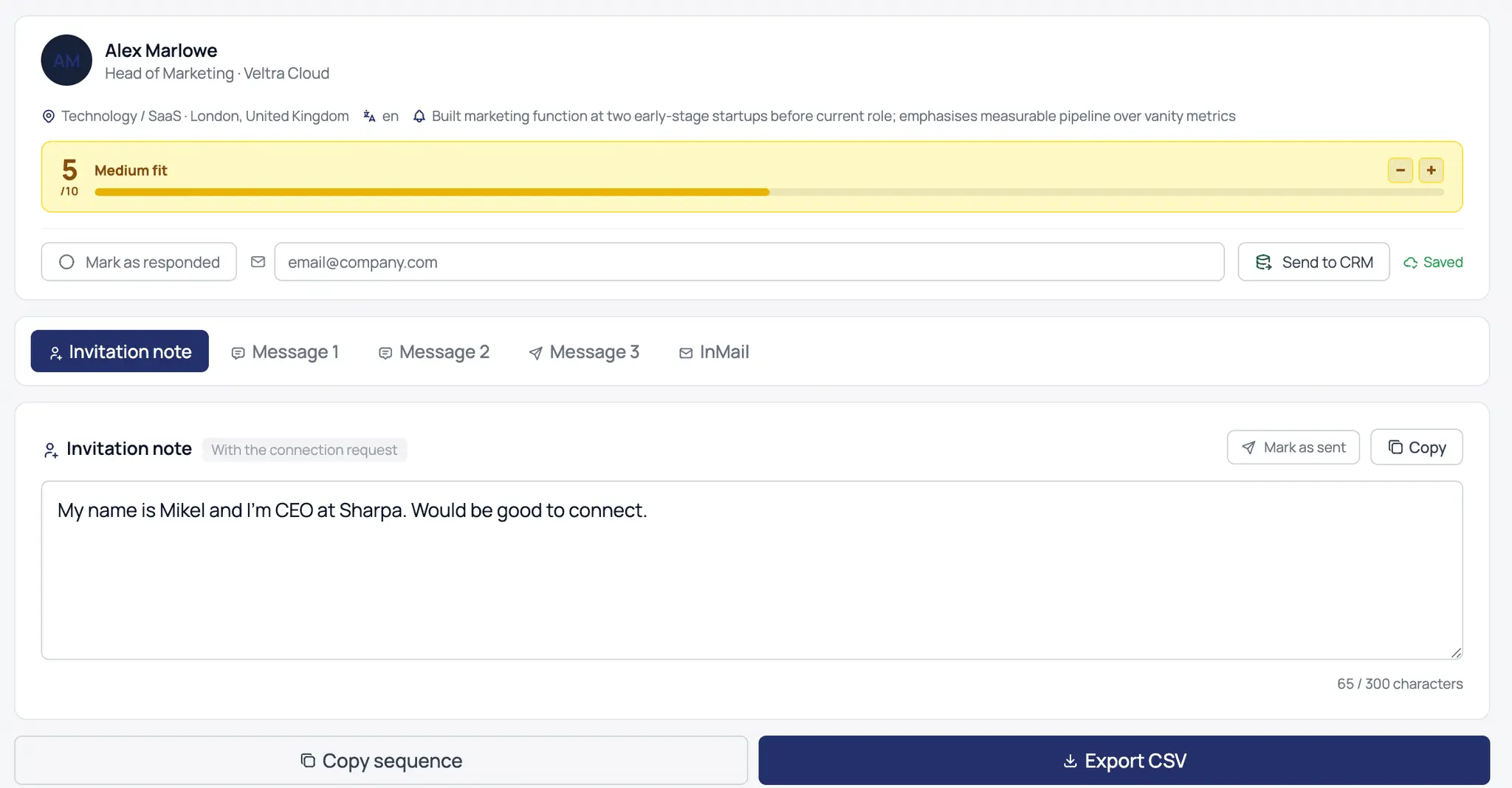This screenshot has width=1512, height=788.
Task: Click the text area resize handle
Action: pyautogui.click(x=1456, y=652)
